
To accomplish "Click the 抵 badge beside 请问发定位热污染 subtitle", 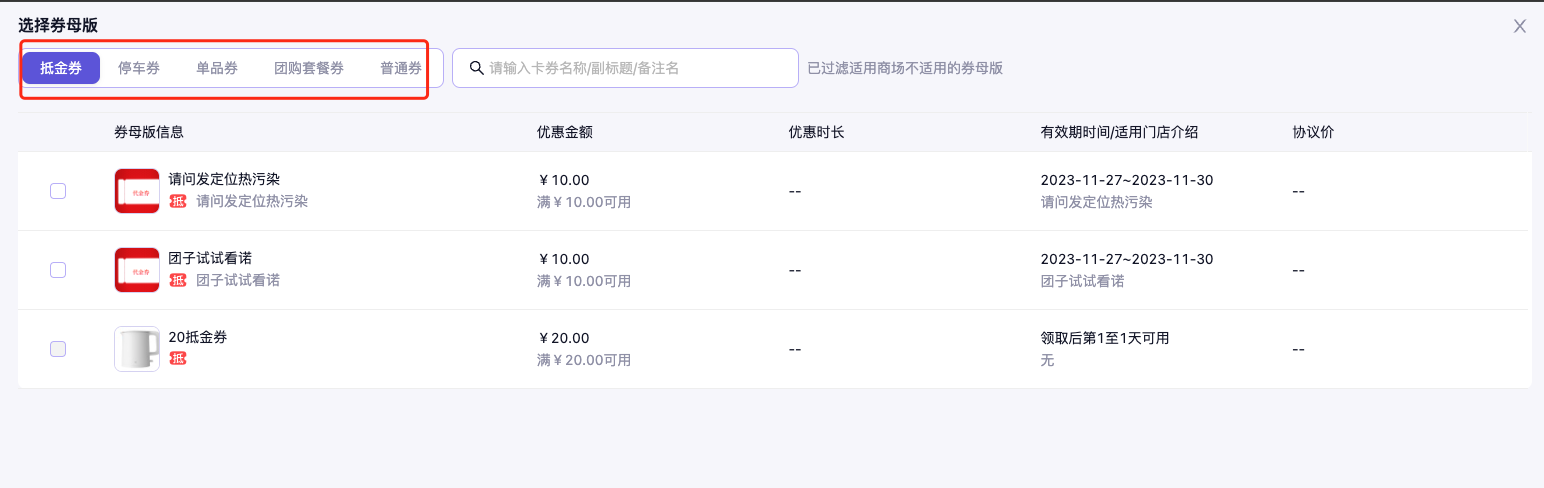I will (x=178, y=201).
